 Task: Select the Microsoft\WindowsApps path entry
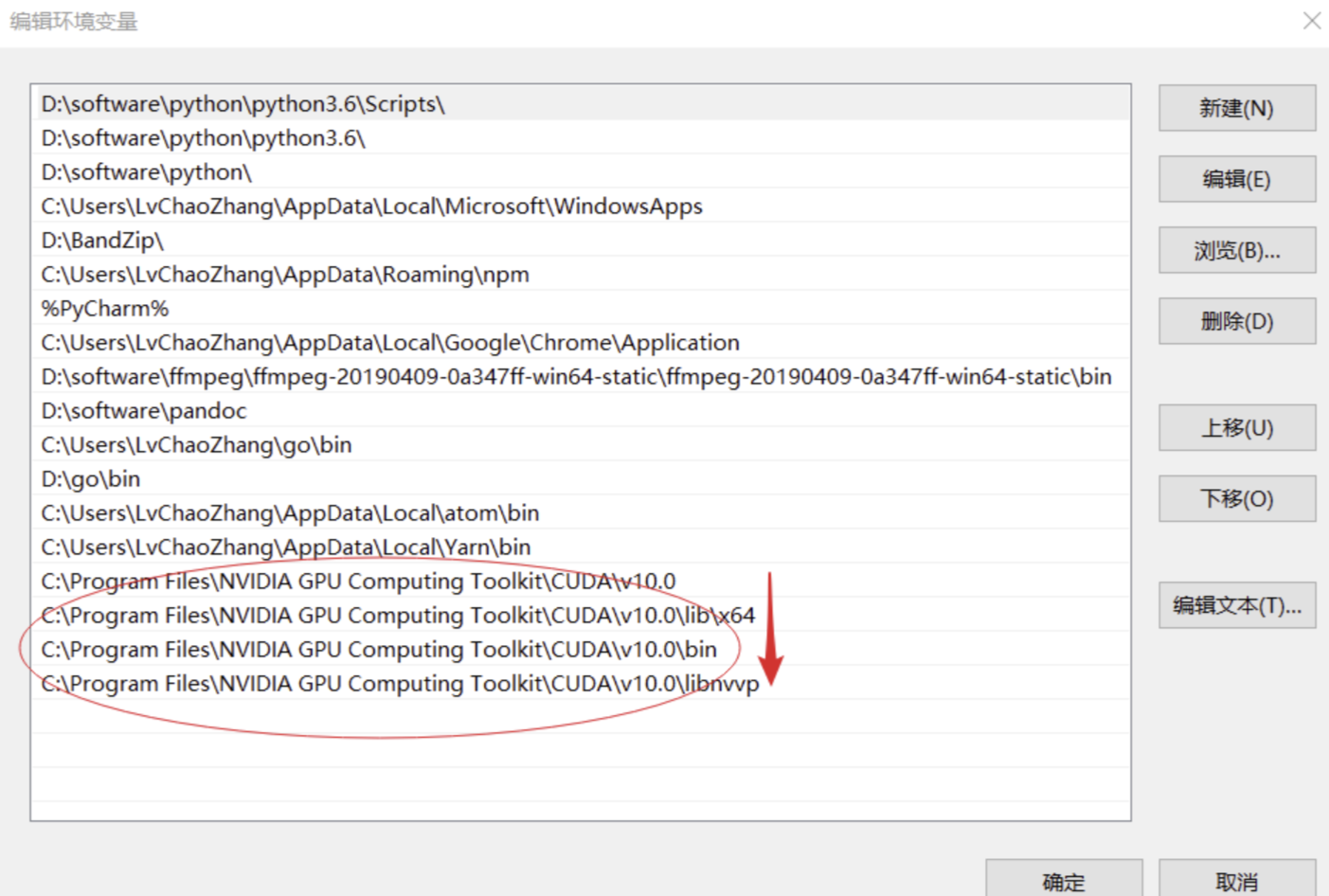pyautogui.click(x=581, y=206)
